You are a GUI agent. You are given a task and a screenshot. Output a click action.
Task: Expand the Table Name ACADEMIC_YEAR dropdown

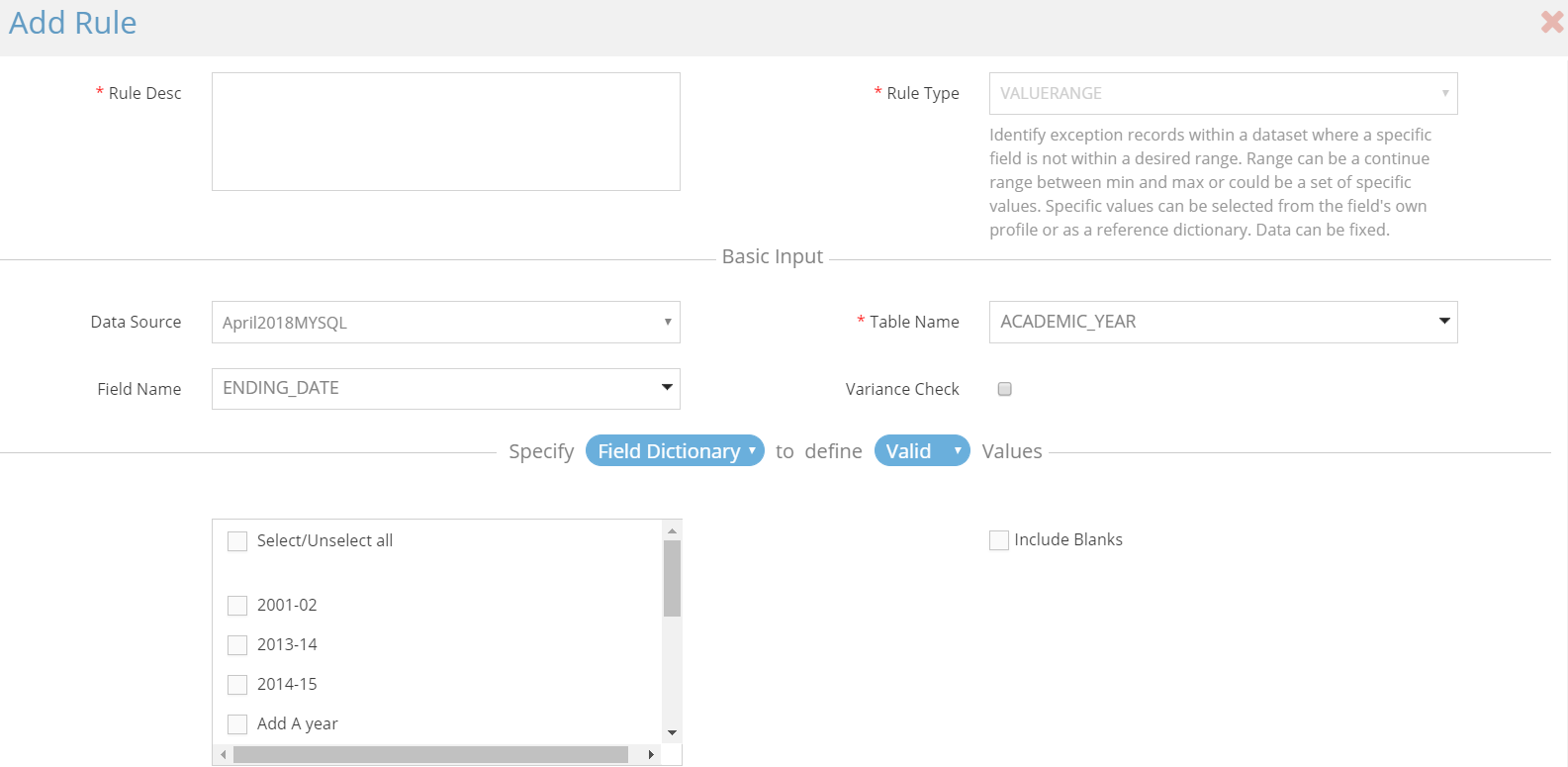tap(1224, 323)
